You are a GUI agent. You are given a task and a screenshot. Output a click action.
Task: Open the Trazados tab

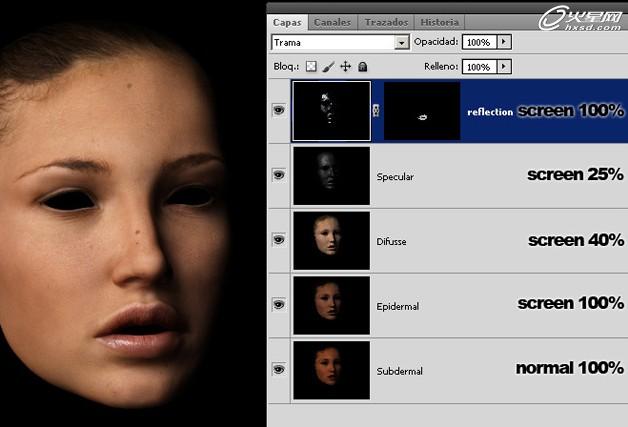386,22
